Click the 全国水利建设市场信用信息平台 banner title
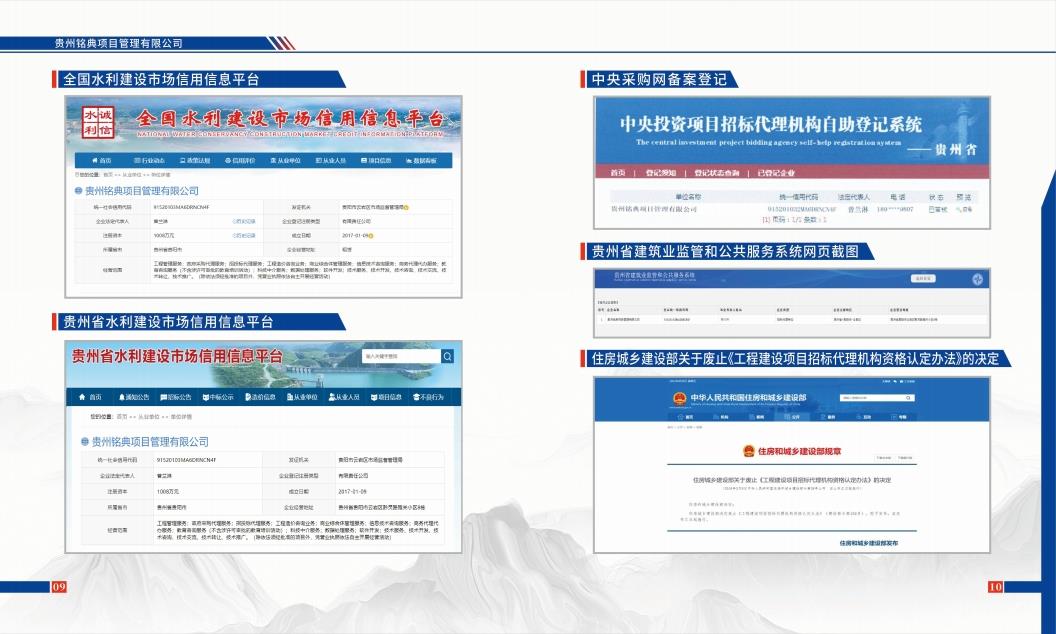 290,119
